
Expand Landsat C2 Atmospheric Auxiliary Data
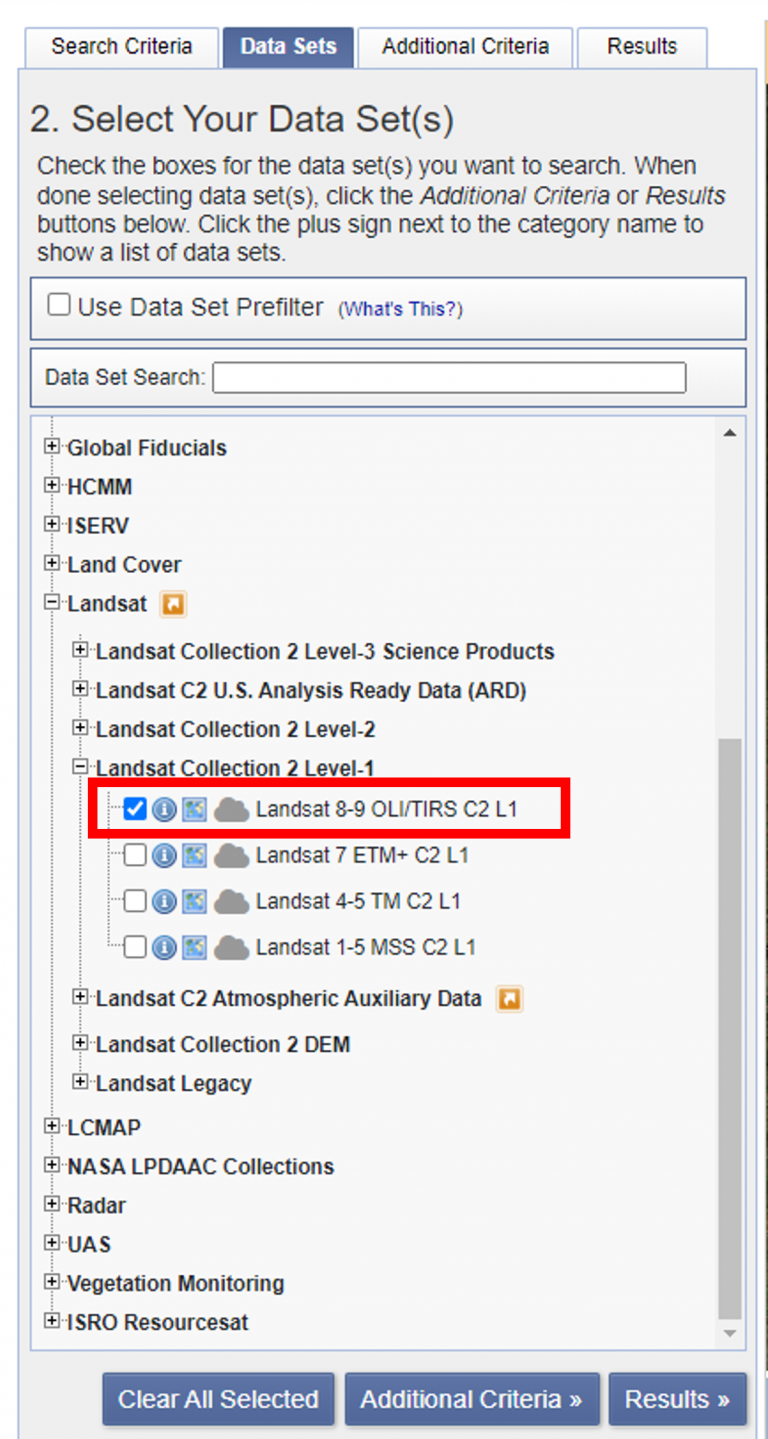coord(81,997)
